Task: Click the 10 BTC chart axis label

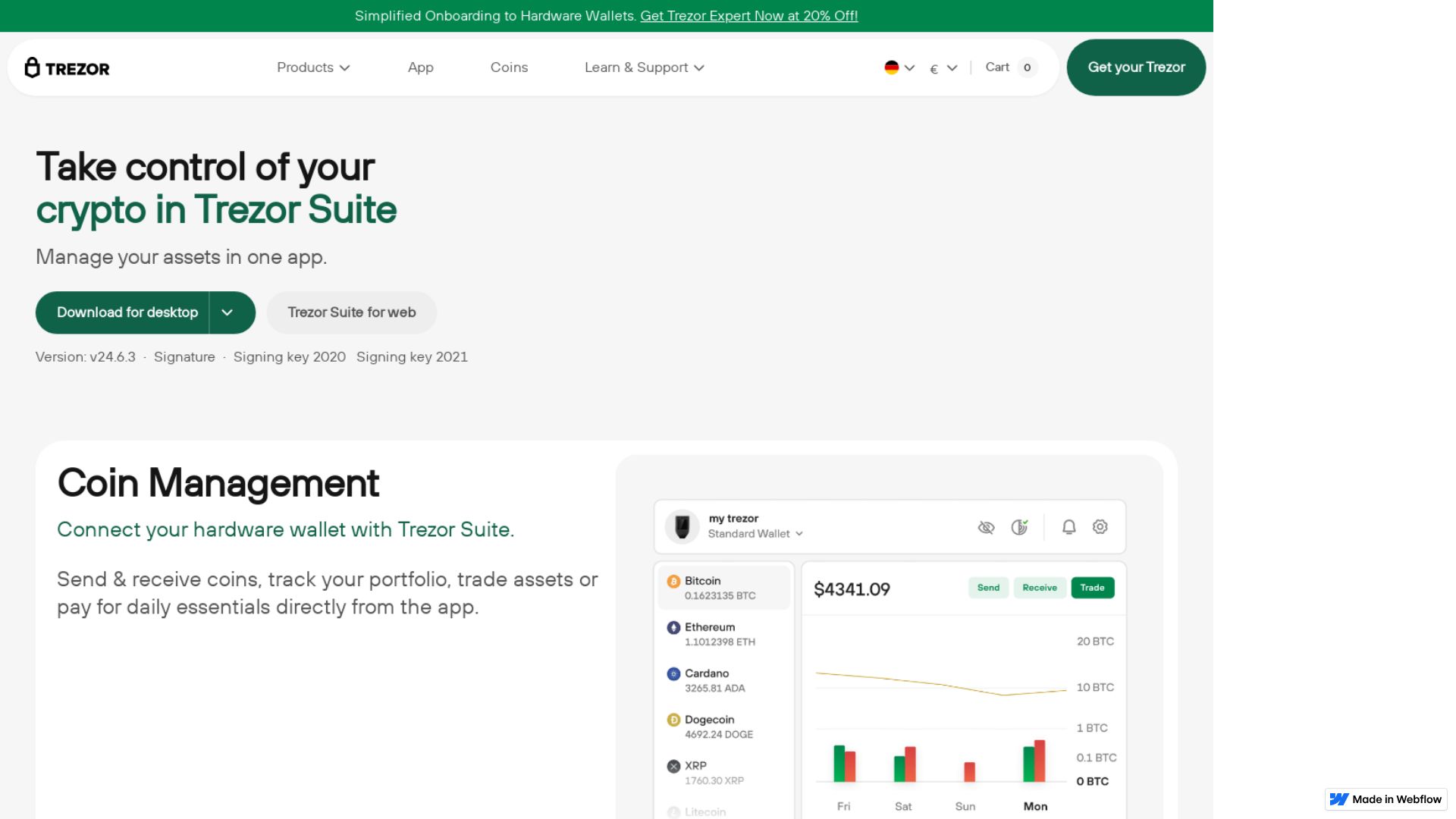Action: click(1095, 687)
